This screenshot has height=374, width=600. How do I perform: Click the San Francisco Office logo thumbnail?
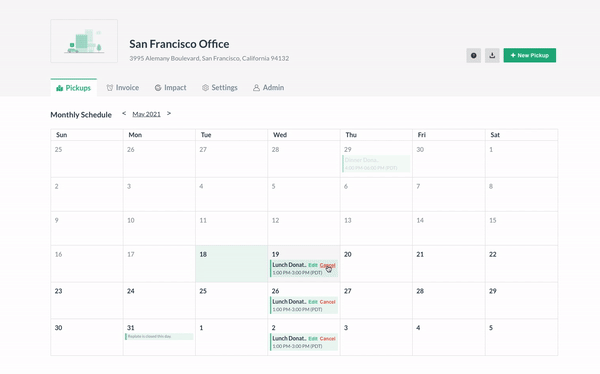tap(84, 41)
